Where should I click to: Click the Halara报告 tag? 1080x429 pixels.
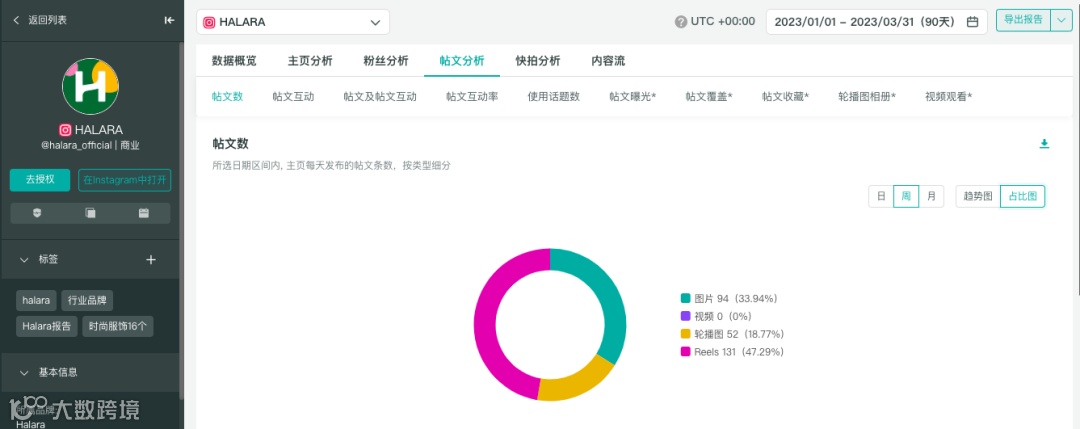[x=46, y=326]
